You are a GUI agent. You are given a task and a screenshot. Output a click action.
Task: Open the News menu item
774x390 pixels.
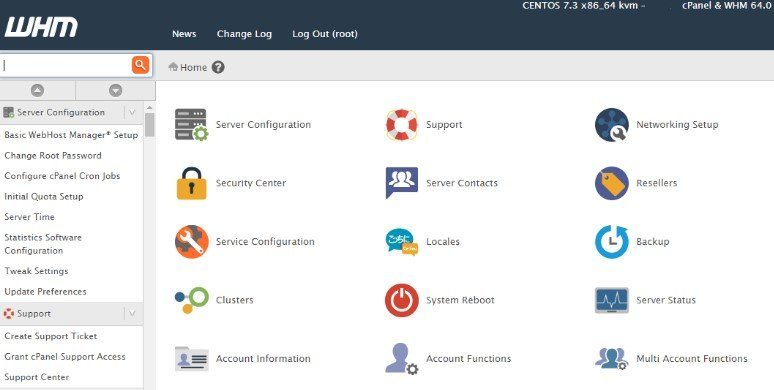point(184,34)
